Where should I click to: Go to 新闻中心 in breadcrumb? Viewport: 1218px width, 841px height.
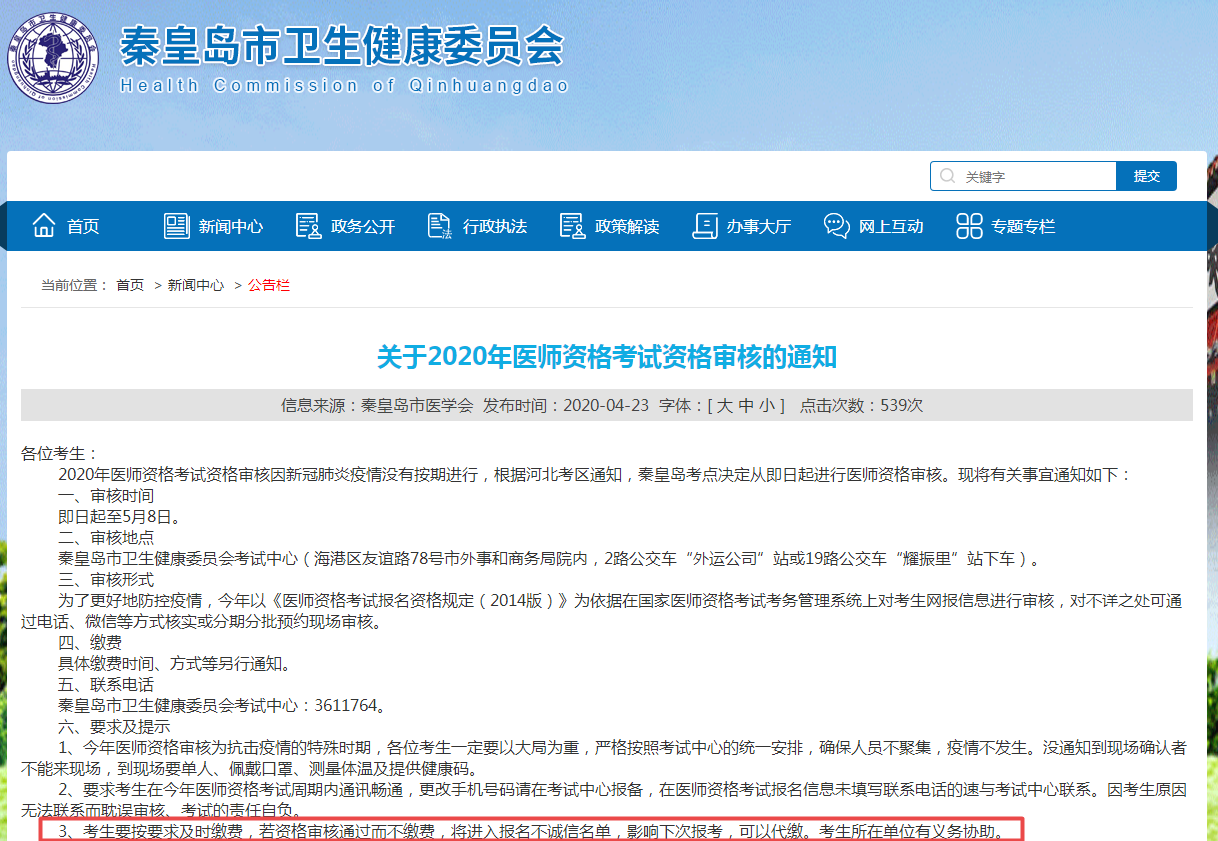(196, 285)
